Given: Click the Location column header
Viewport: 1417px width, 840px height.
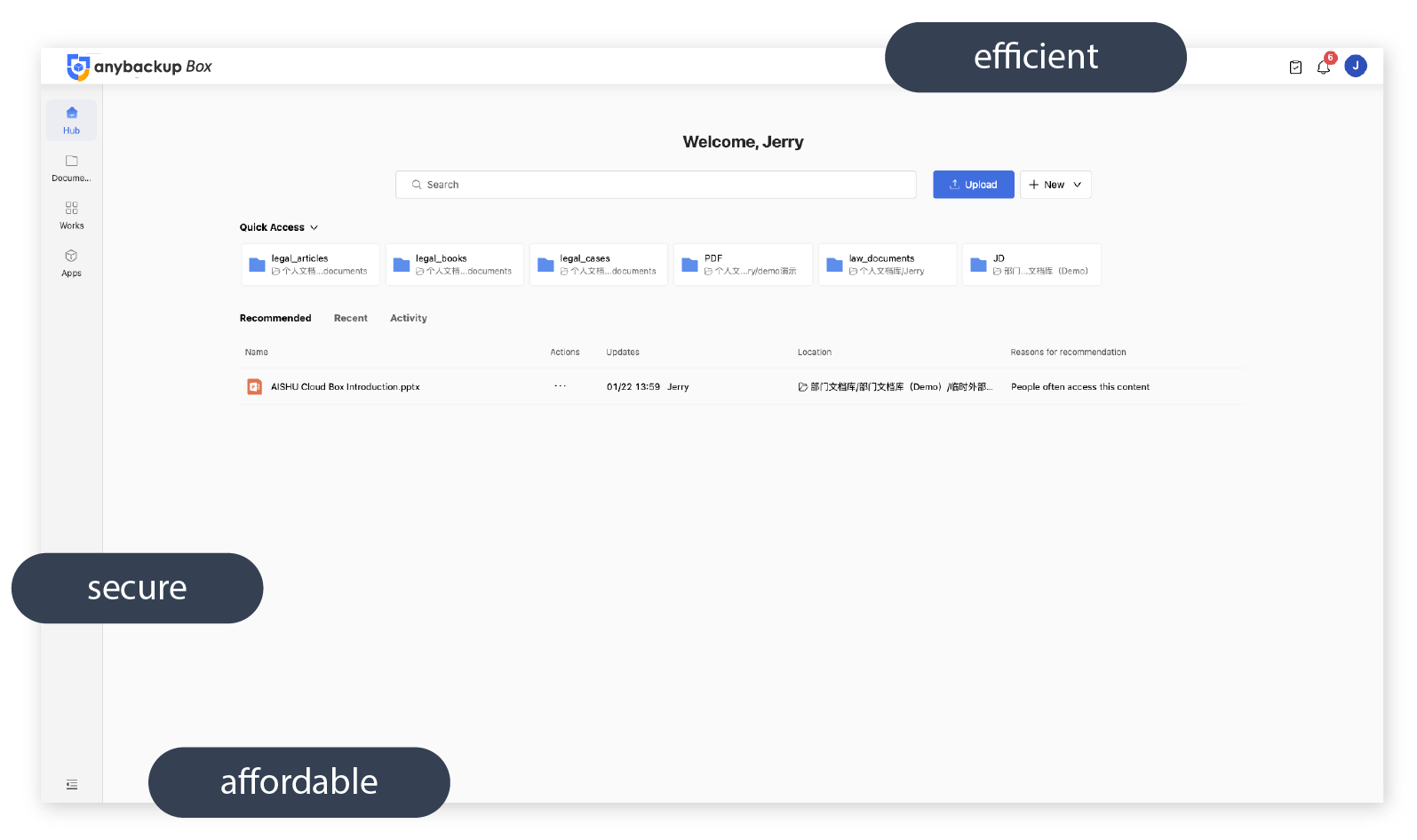Looking at the screenshot, I should pos(815,353).
